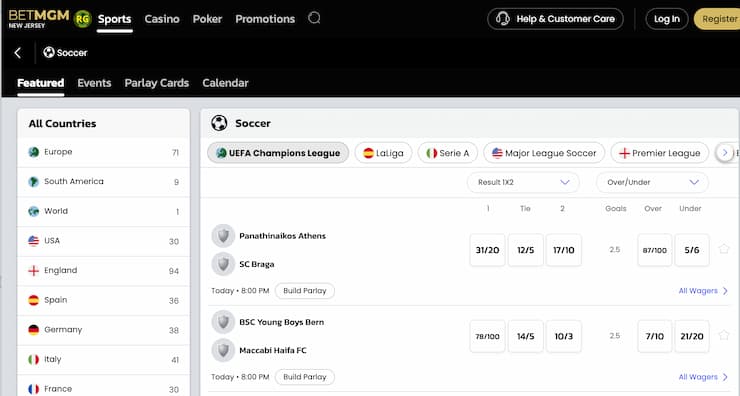This screenshot has height=396, width=740.
Task: Show more leagues with the right chevron
Action: click(725, 152)
